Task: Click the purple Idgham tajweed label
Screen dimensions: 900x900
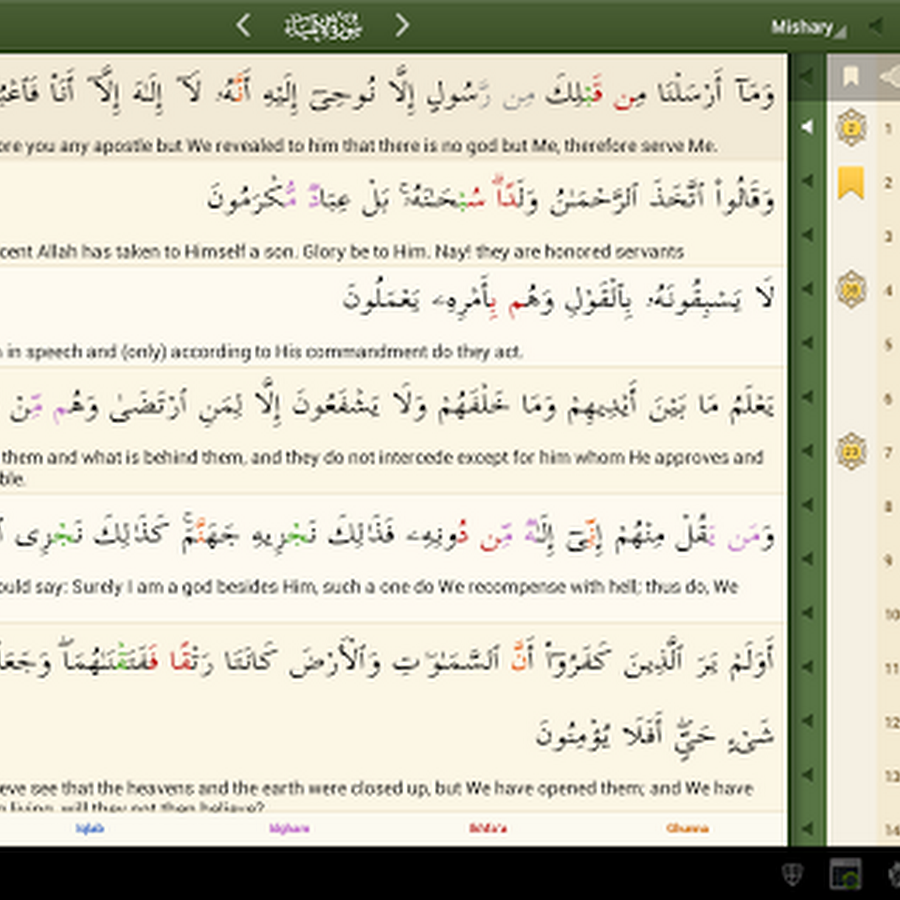Action: [x=289, y=828]
